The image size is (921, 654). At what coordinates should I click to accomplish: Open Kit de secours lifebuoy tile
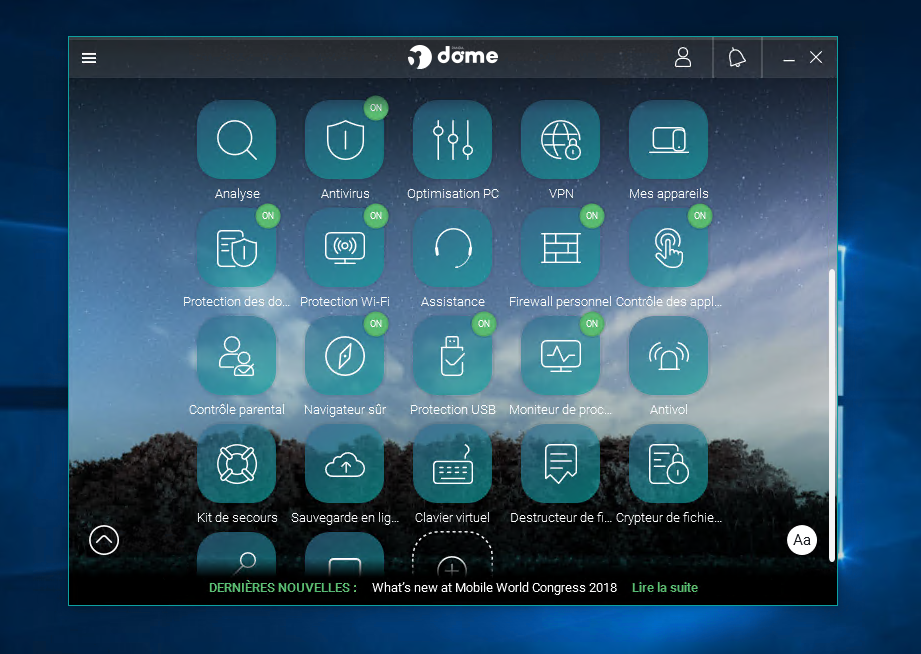coord(237,464)
